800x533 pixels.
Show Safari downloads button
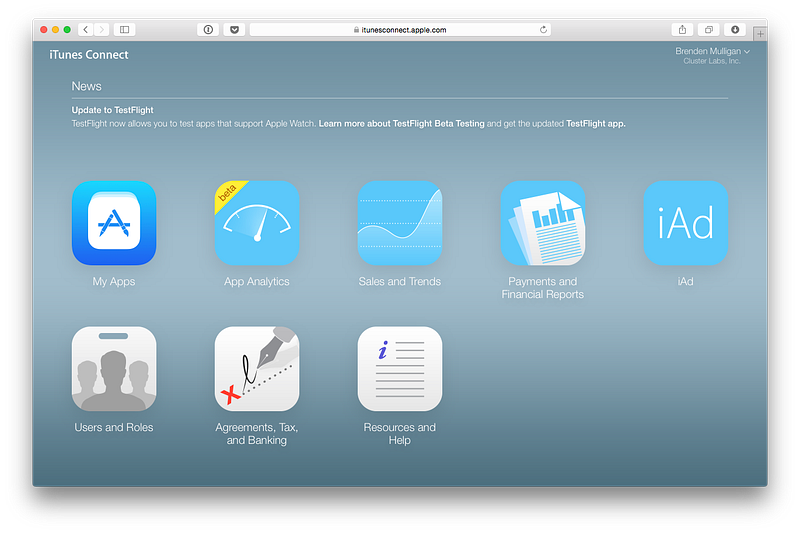pos(735,30)
